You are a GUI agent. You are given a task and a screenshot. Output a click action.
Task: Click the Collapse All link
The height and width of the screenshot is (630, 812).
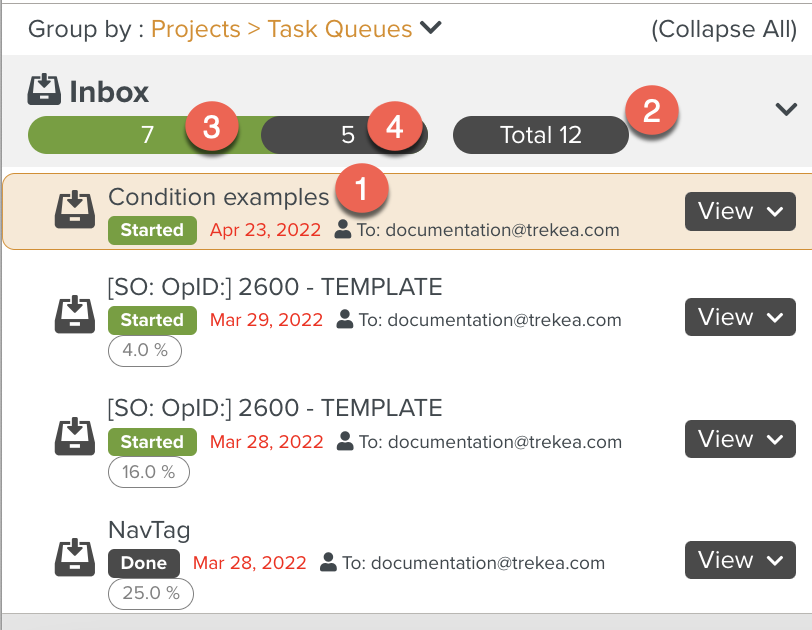click(x=723, y=28)
